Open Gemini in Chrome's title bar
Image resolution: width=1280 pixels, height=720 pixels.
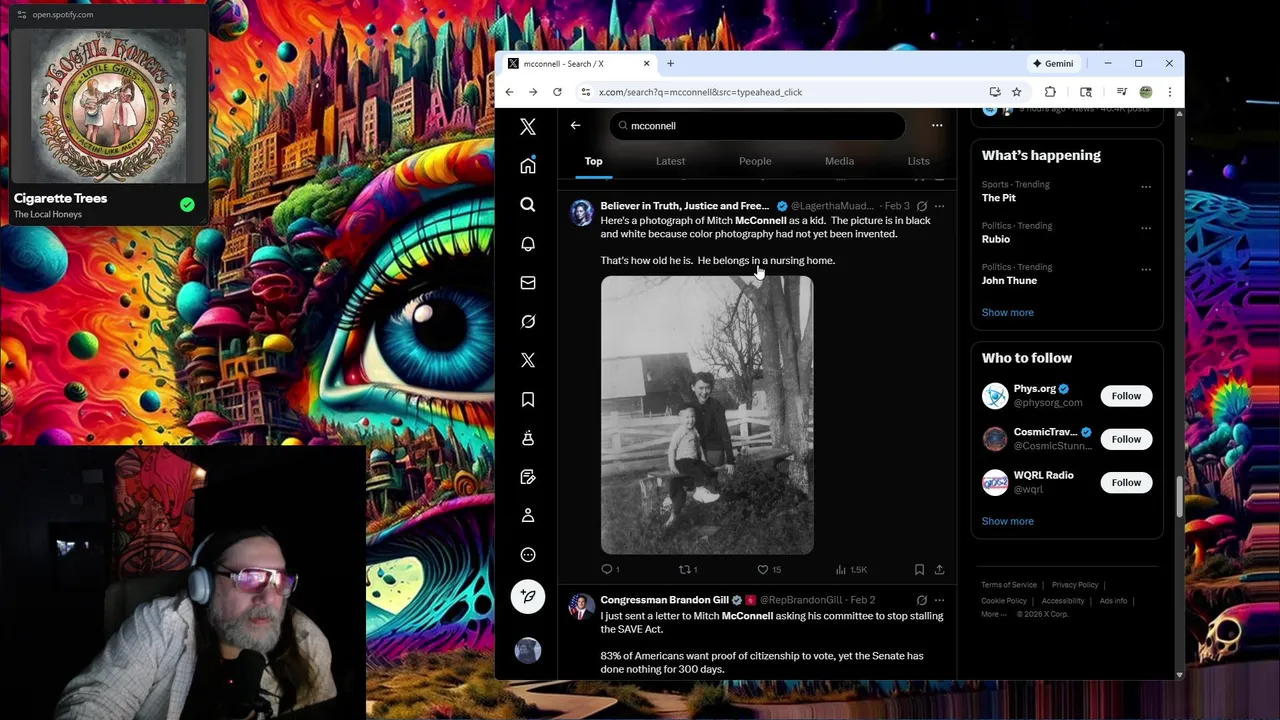1053,64
